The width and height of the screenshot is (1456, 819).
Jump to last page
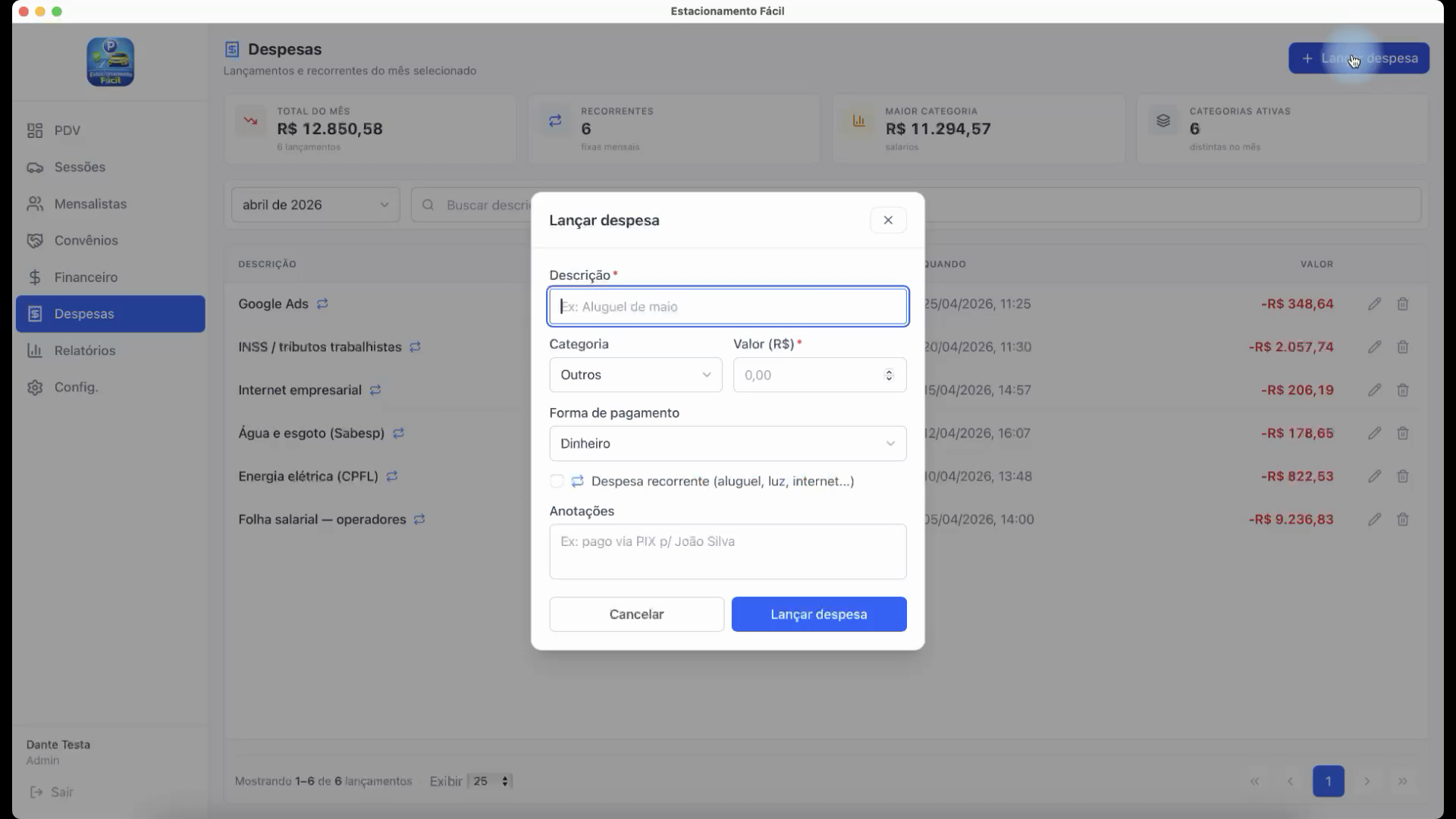(x=1403, y=781)
